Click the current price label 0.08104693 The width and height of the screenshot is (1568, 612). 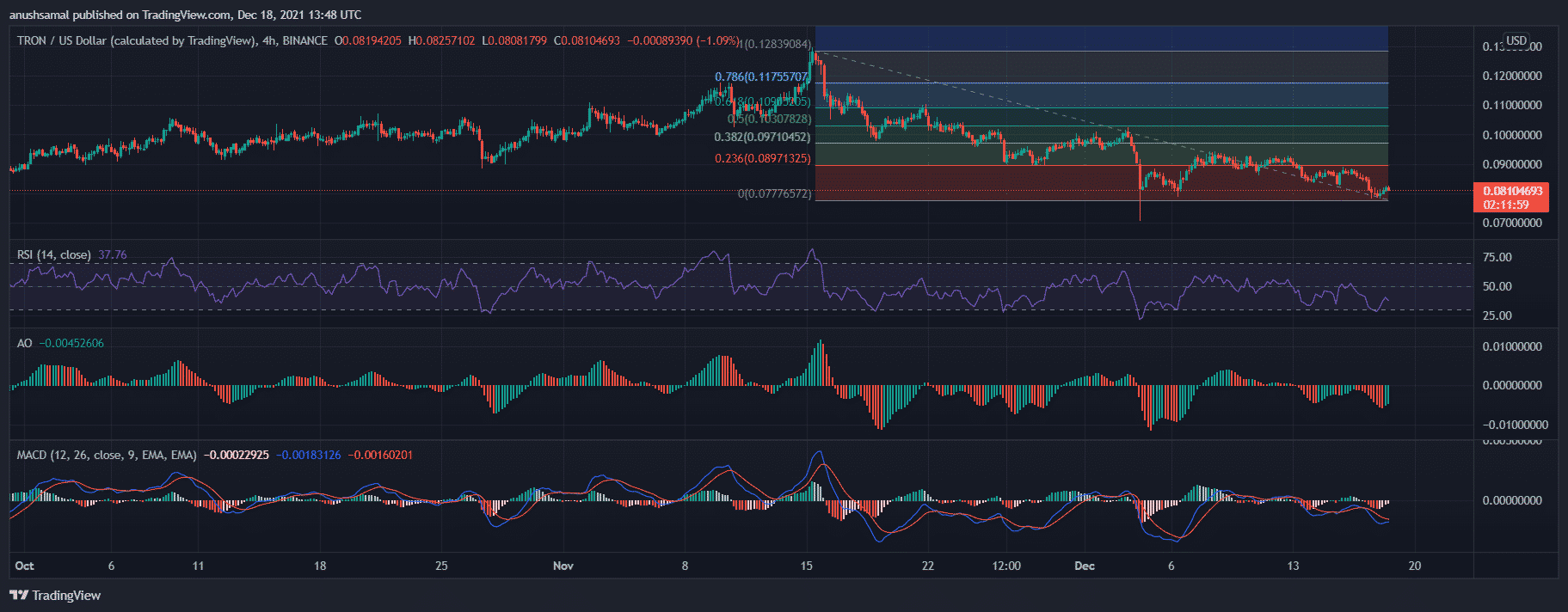point(1512,191)
